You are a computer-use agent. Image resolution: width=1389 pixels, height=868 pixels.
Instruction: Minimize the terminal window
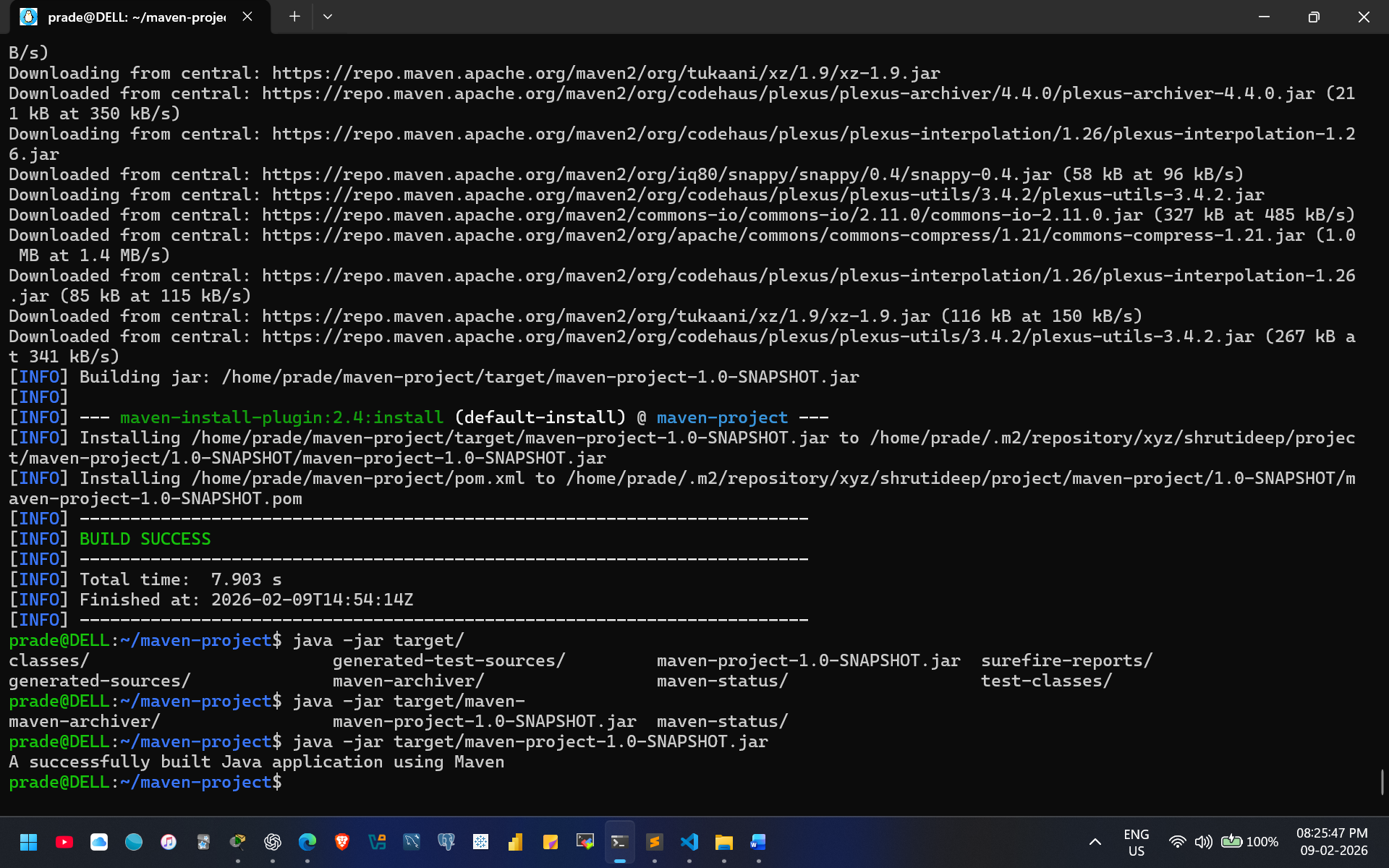click(x=1264, y=17)
